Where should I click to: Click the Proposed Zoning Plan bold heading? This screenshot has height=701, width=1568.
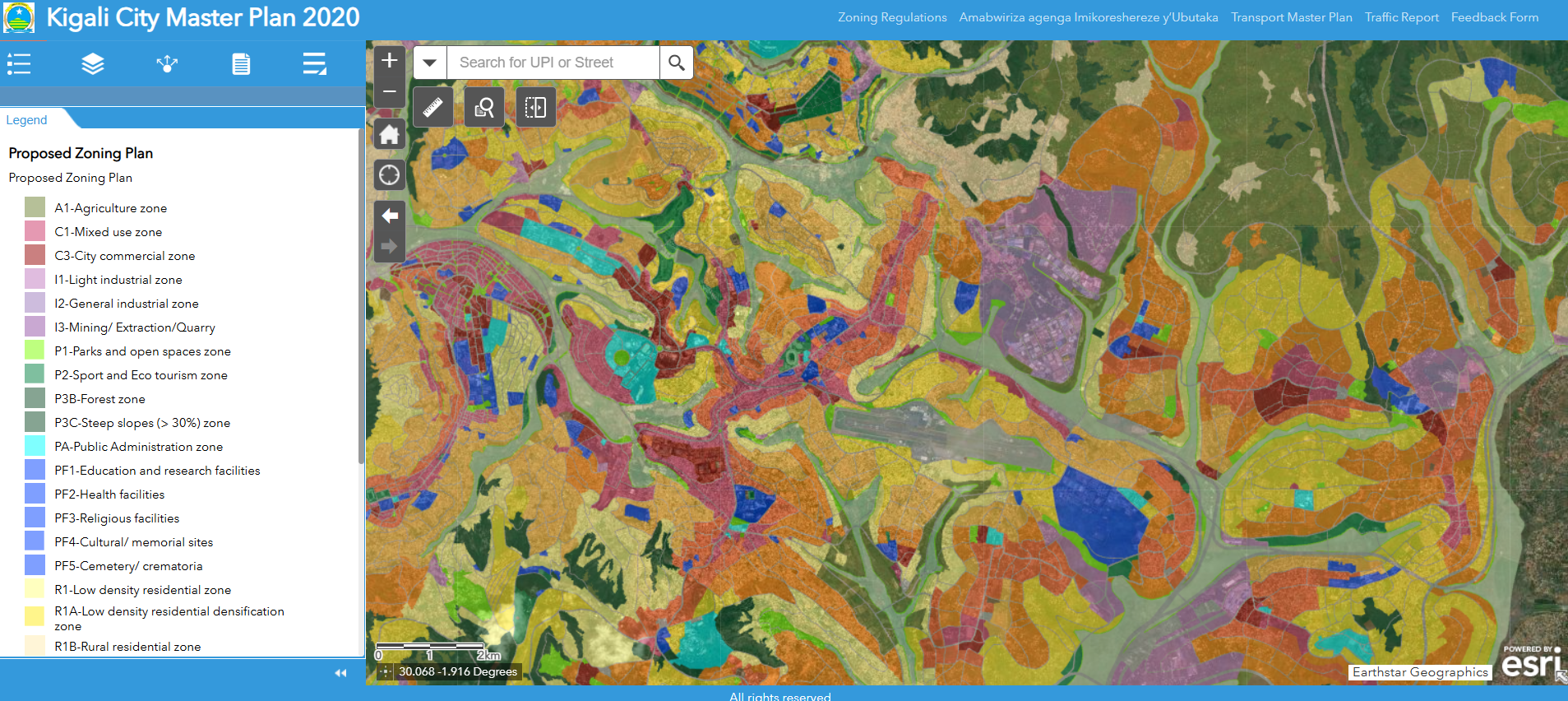point(81,153)
